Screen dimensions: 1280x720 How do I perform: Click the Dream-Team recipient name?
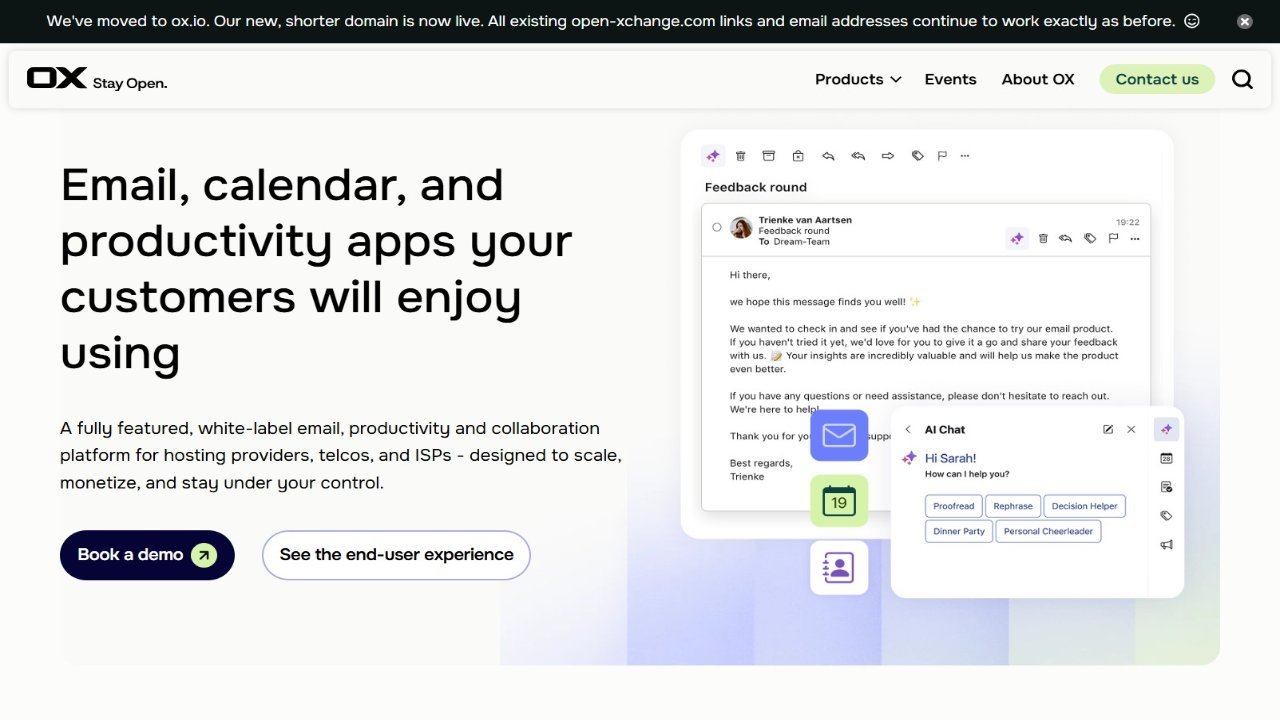pos(801,242)
